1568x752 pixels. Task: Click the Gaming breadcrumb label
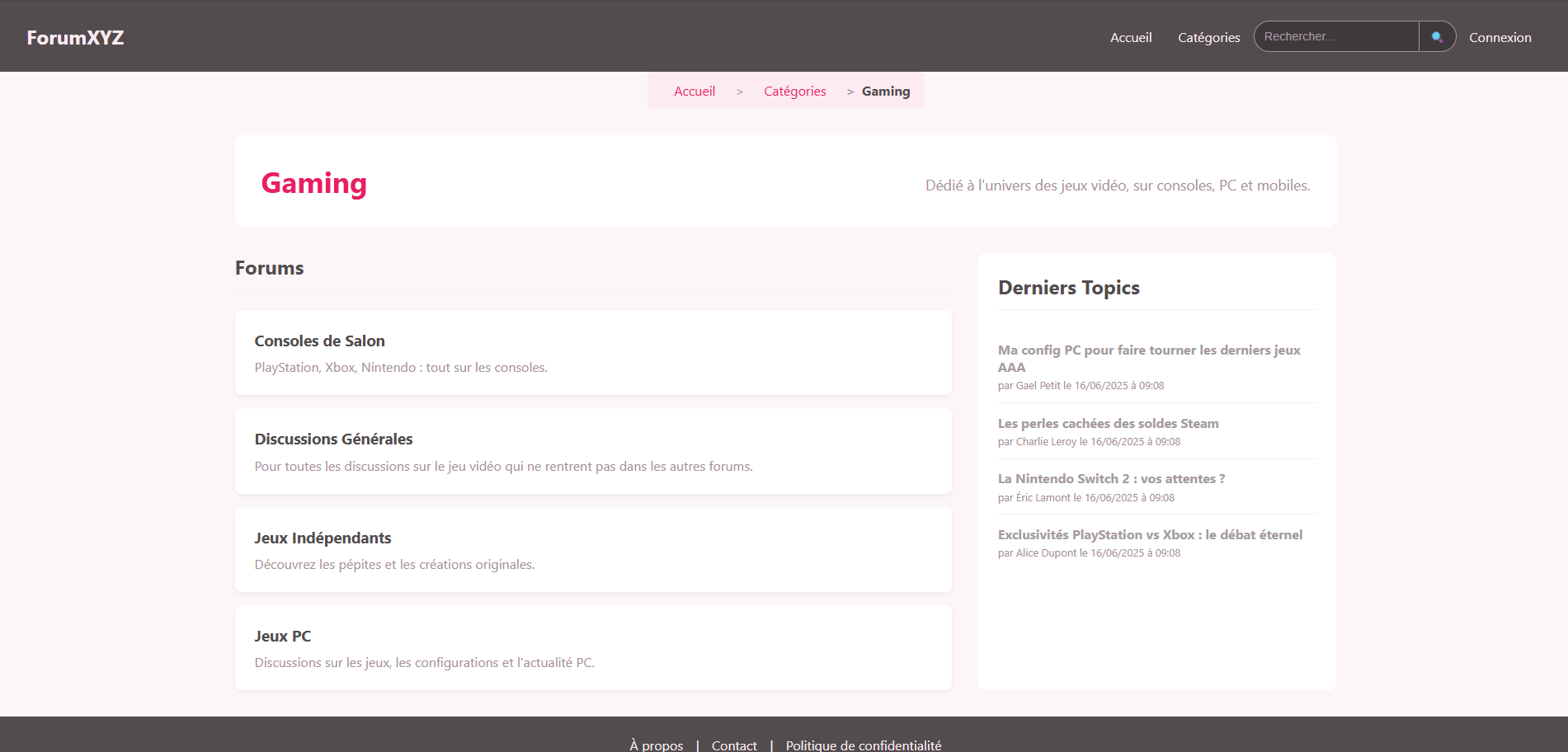(x=886, y=91)
